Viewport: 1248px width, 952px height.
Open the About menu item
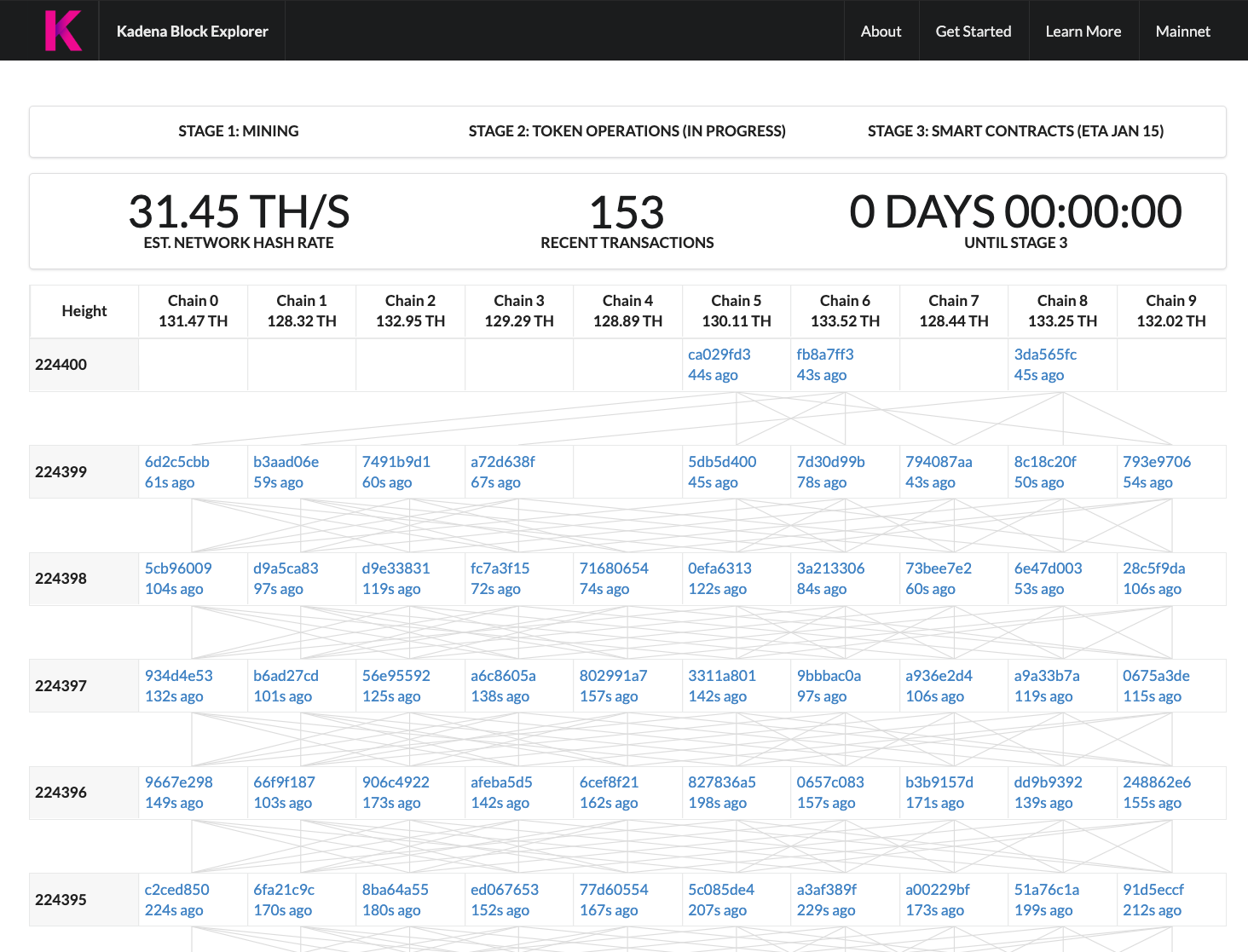pos(881,32)
